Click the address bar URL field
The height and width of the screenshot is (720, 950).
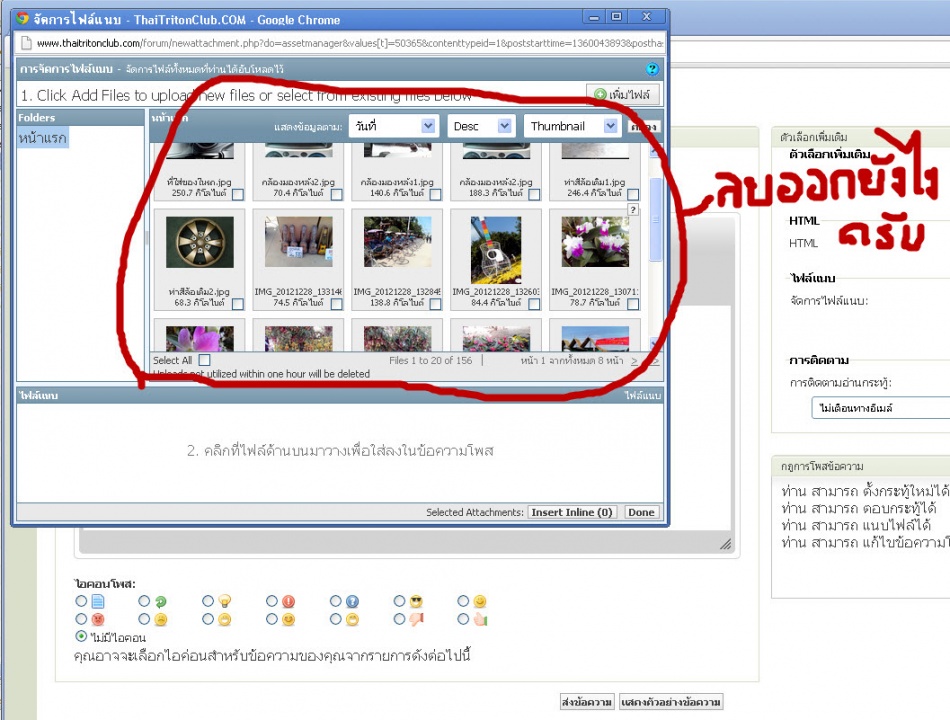350,43
